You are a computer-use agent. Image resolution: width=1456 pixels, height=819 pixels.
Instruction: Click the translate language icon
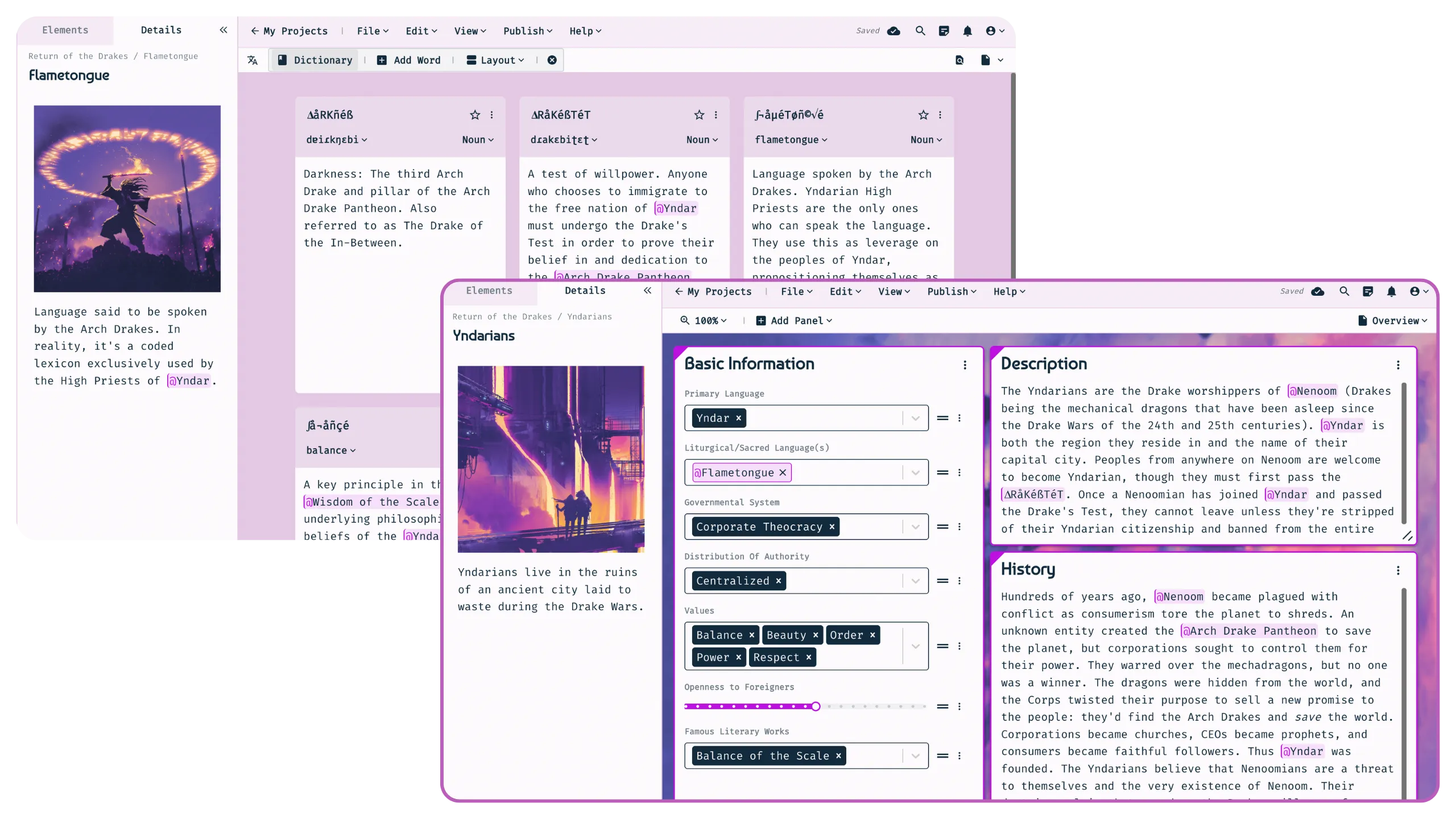click(x=253, y=60)
